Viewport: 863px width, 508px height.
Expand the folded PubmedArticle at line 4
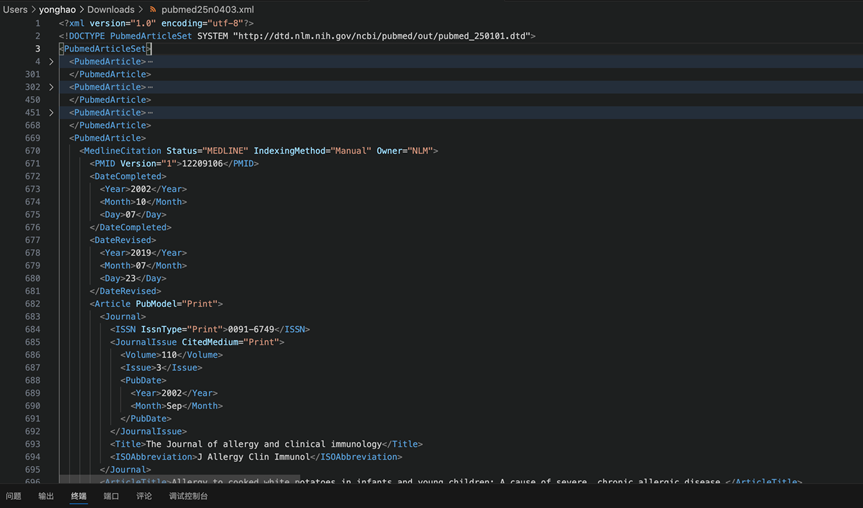click(51, 62)
